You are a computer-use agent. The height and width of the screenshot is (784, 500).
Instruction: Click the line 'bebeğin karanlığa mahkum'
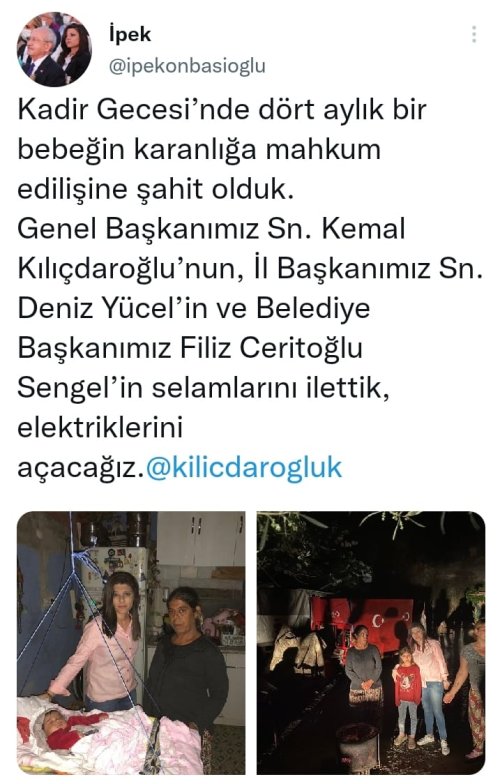point(199,150)
